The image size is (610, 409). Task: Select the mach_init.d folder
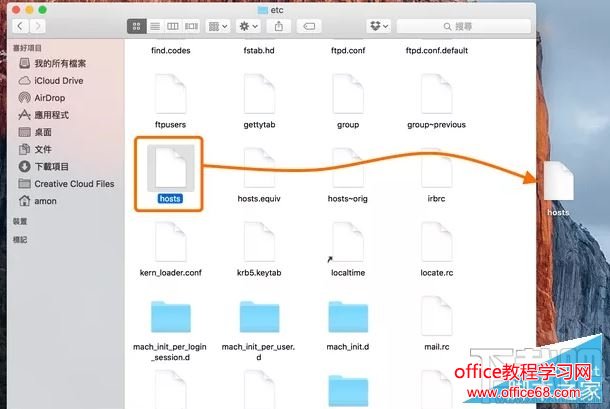tap(348, 316)
